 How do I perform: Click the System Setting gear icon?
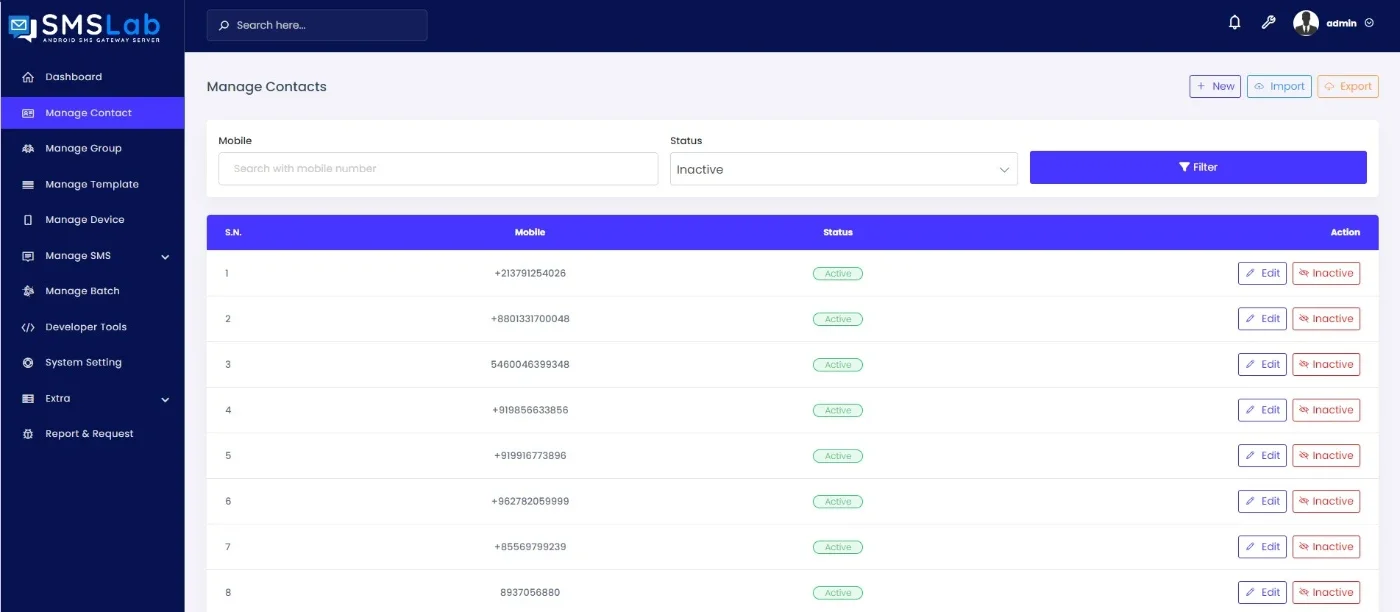click(x=28, y=363)
